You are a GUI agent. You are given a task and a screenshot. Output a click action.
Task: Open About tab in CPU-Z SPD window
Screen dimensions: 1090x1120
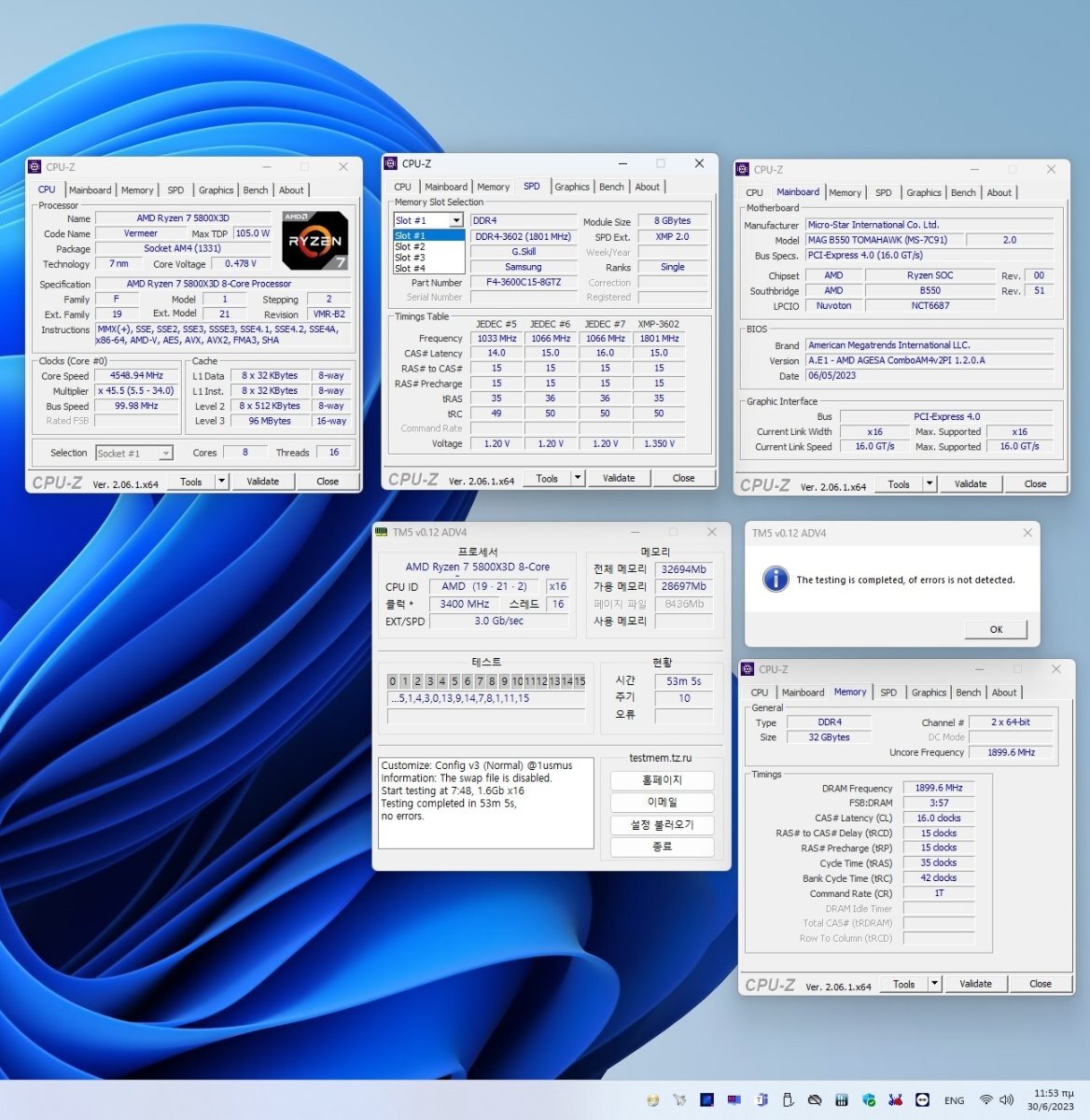click(x=648, y=187)
